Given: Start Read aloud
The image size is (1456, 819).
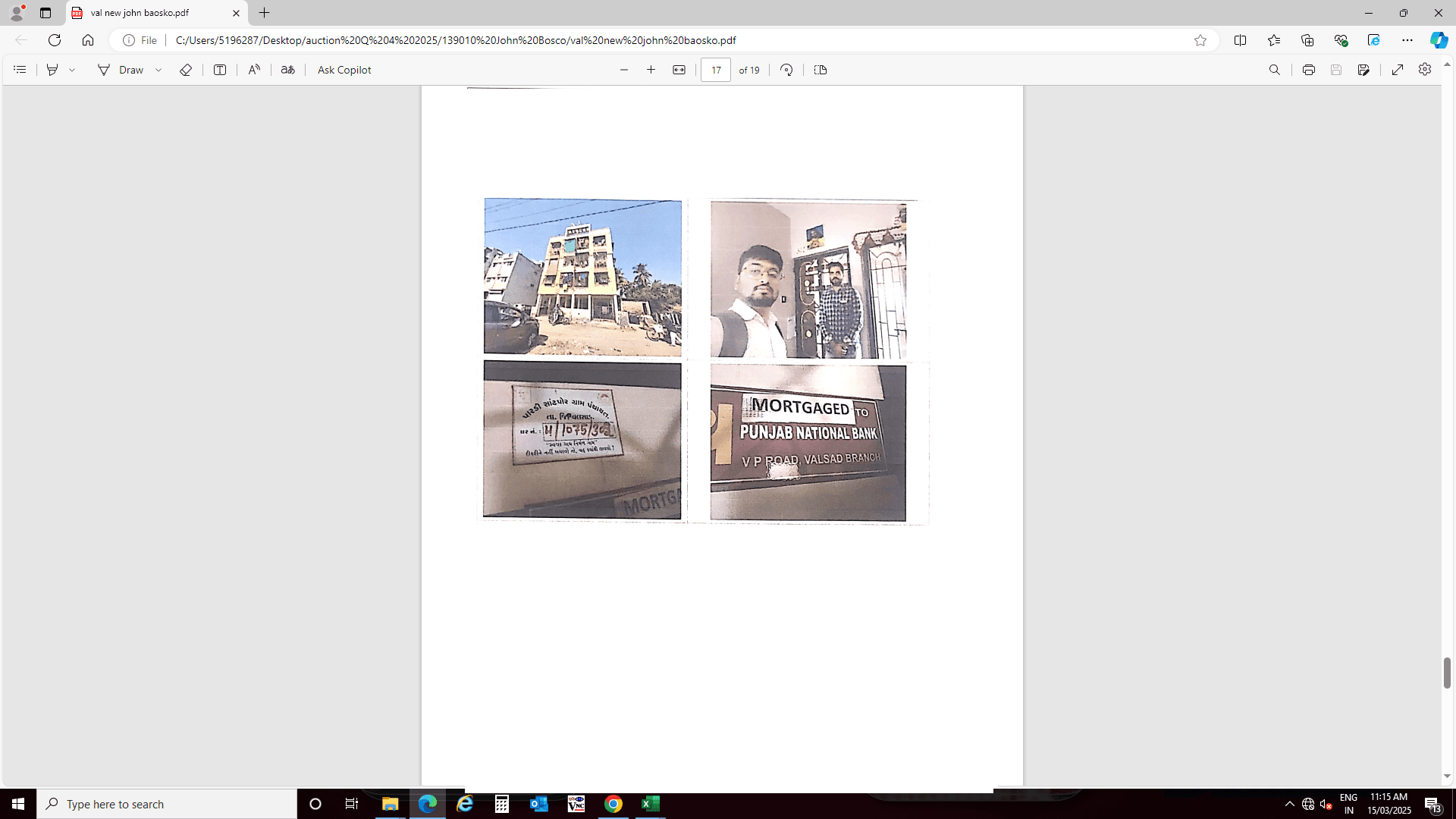Looking at the screenshot, I should [254, 70].
